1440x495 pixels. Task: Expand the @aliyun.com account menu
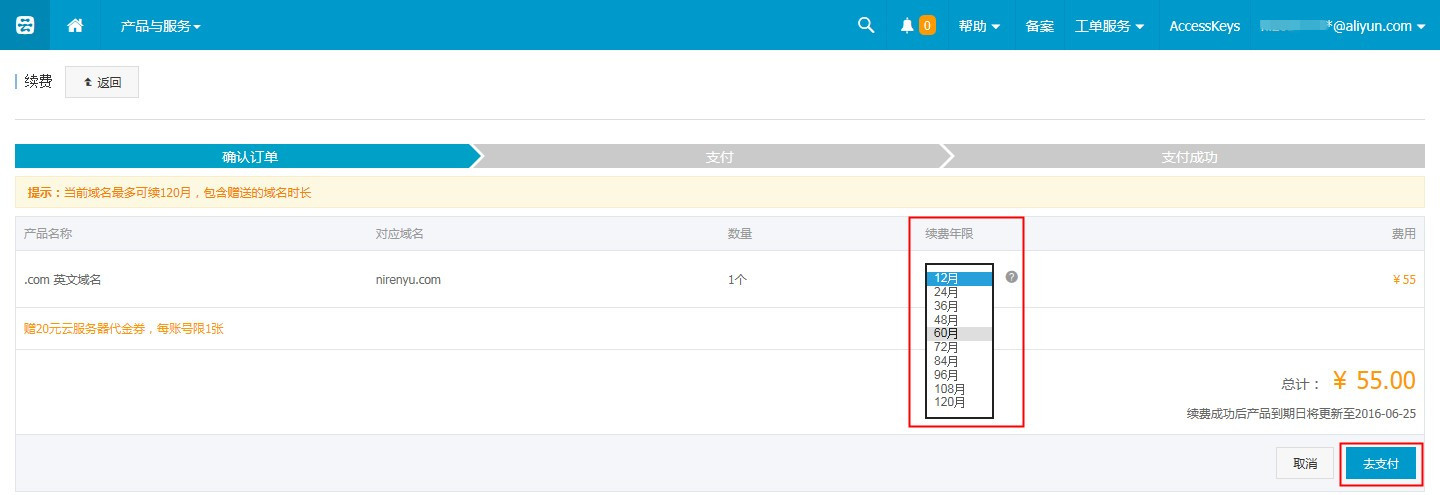[1342, 26]
